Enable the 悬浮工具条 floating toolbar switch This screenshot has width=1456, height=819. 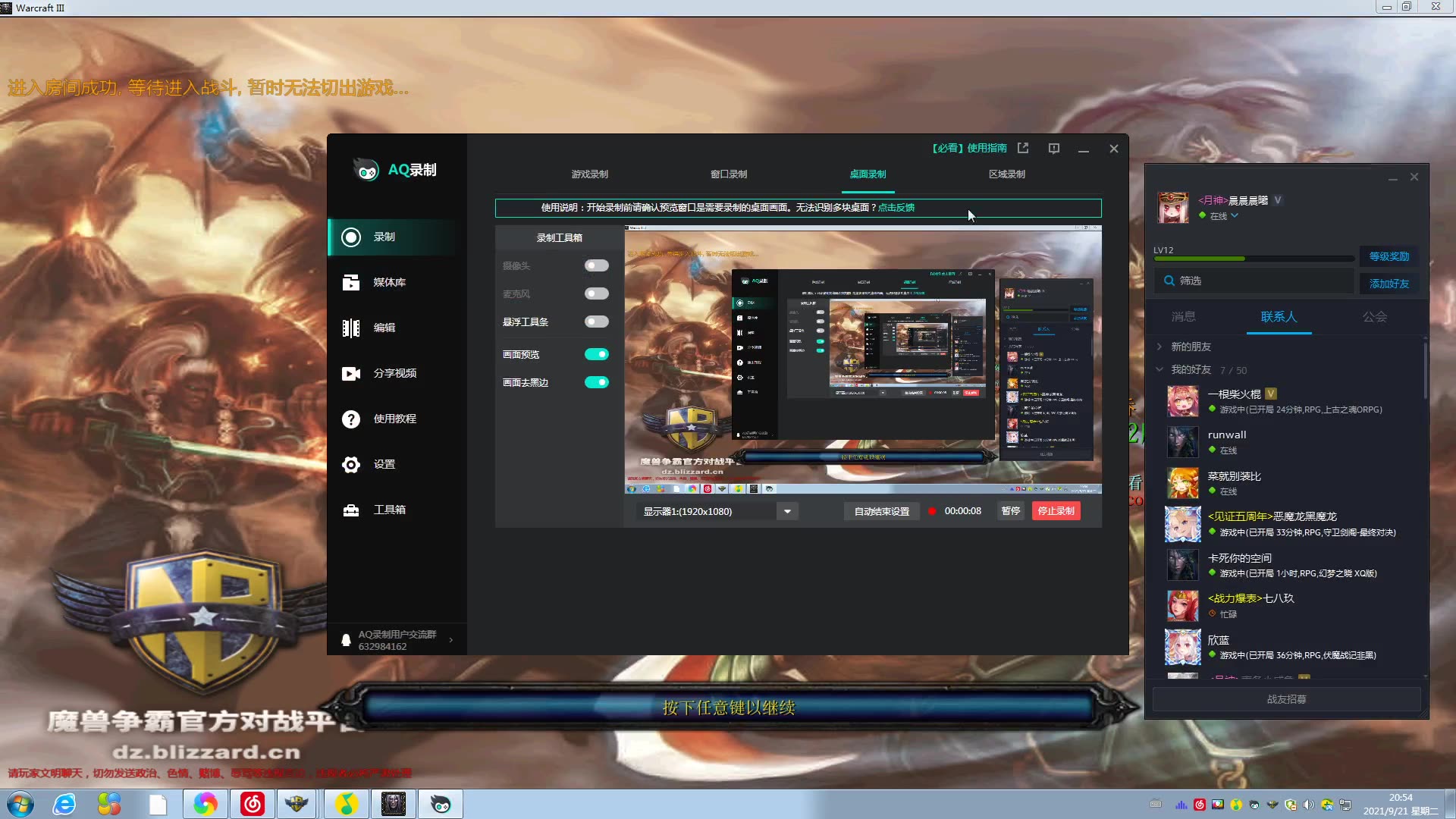click(596, 322)
